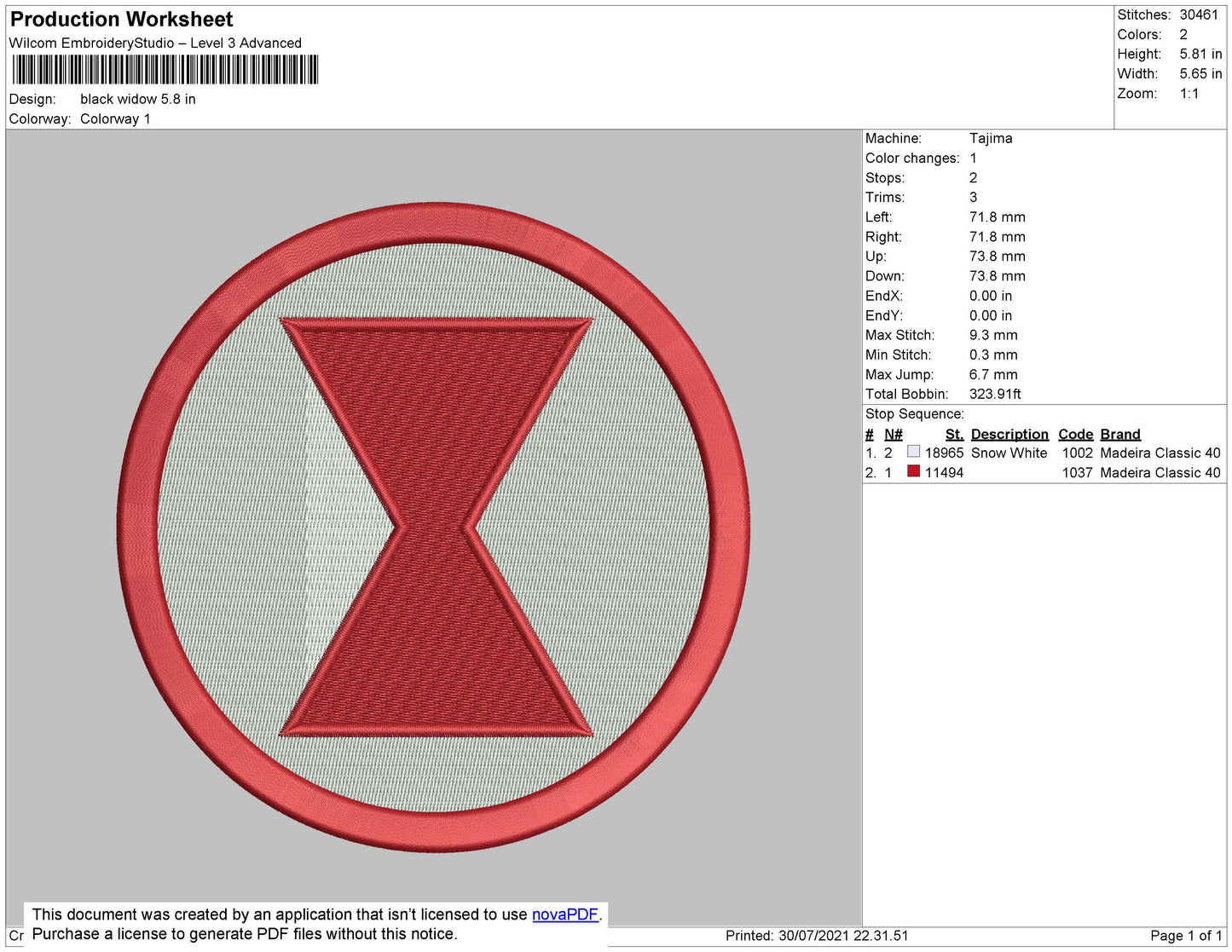Viewport: 1232px width, 952px height.
Task: Click the 'Snow White' description
Action: (1009, 453)
